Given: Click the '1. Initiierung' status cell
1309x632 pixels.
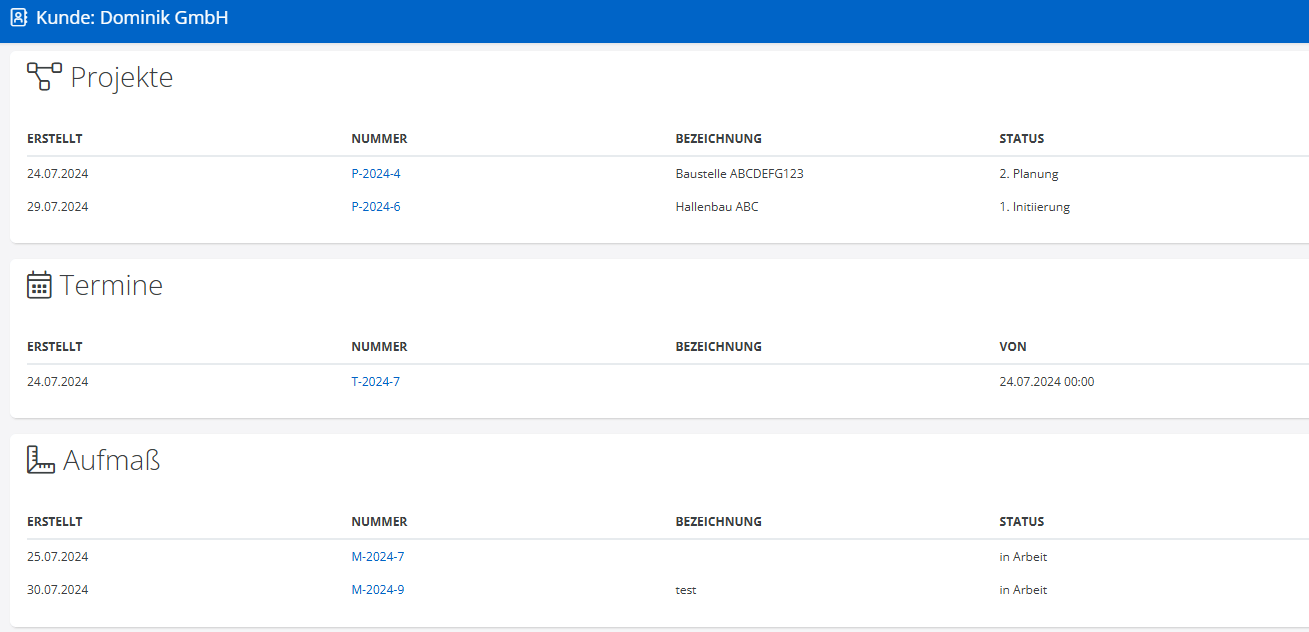Looking at the screenshot, I should pos(1034,207).
